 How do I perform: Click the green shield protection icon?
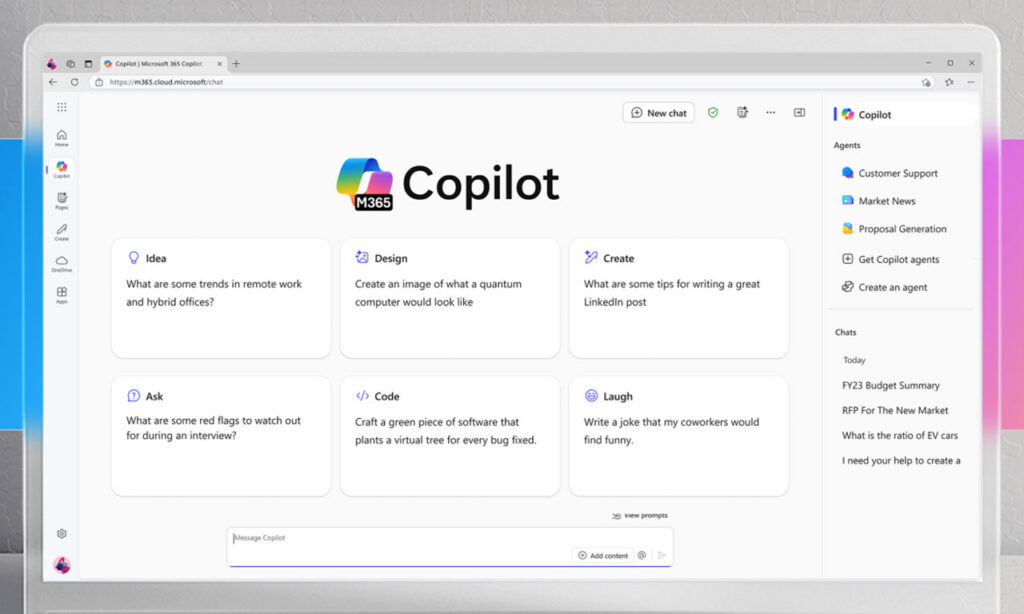coord(712,112)
